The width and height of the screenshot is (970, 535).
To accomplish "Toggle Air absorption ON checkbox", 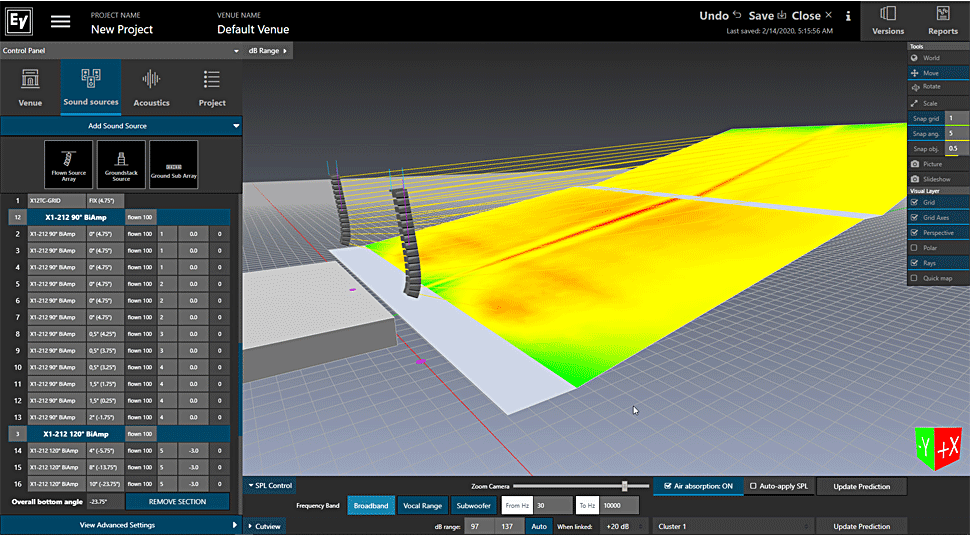I will (667, 486).
